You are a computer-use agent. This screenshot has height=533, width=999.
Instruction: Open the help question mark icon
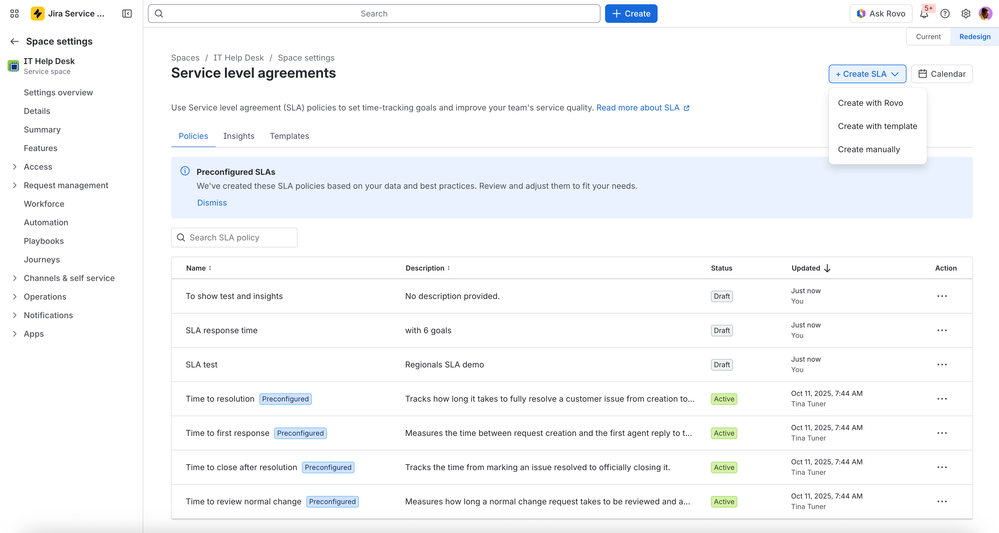[945, 13]
